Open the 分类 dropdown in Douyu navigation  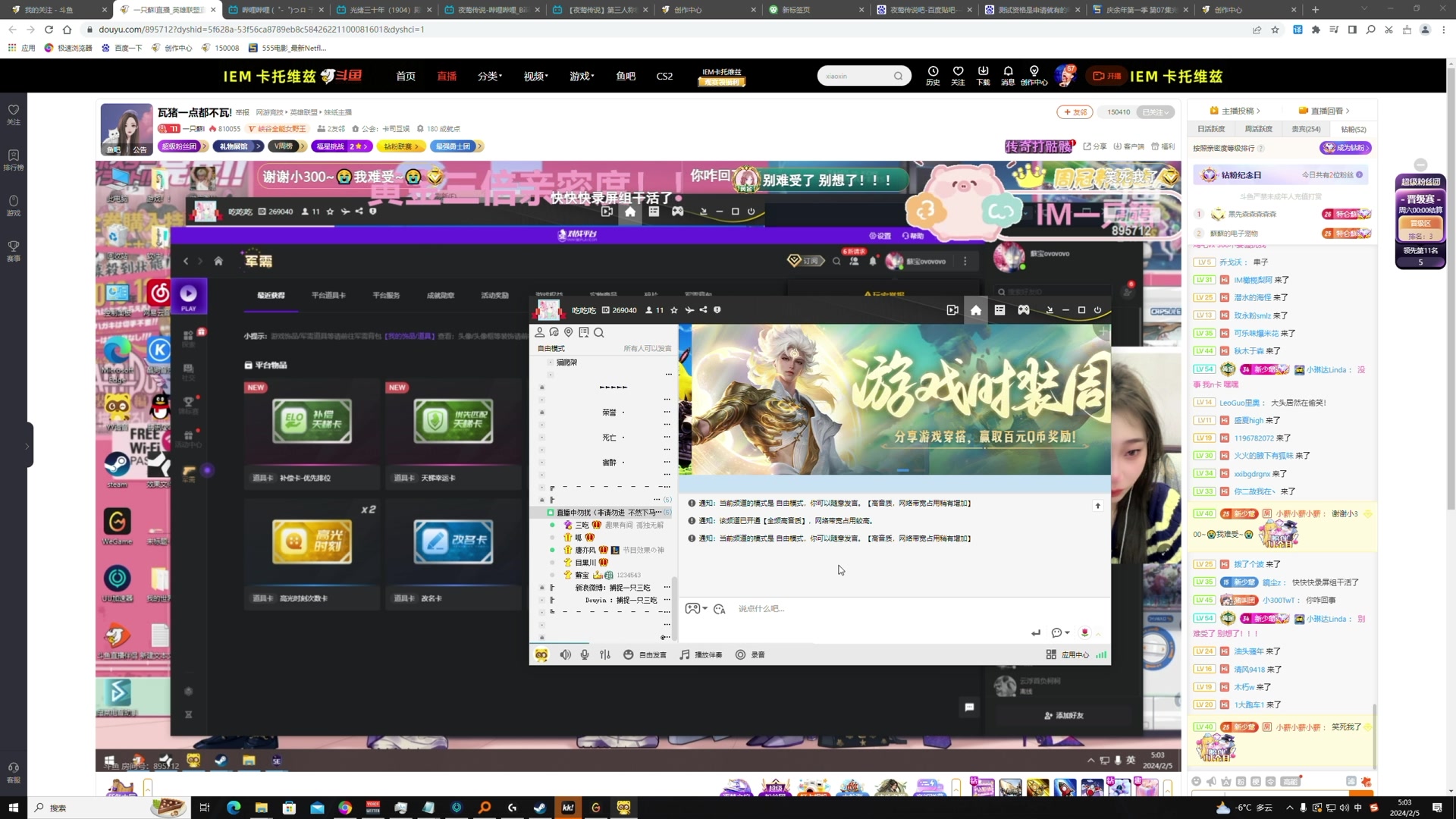coord(489,76)
